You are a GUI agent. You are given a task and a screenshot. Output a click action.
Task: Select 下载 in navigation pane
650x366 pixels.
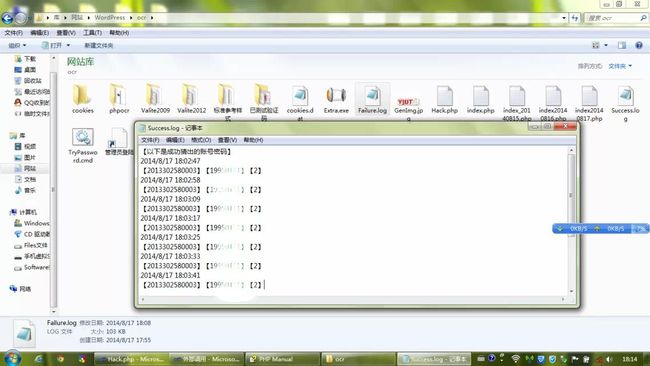pyautogui.click(x=25, y=59)
